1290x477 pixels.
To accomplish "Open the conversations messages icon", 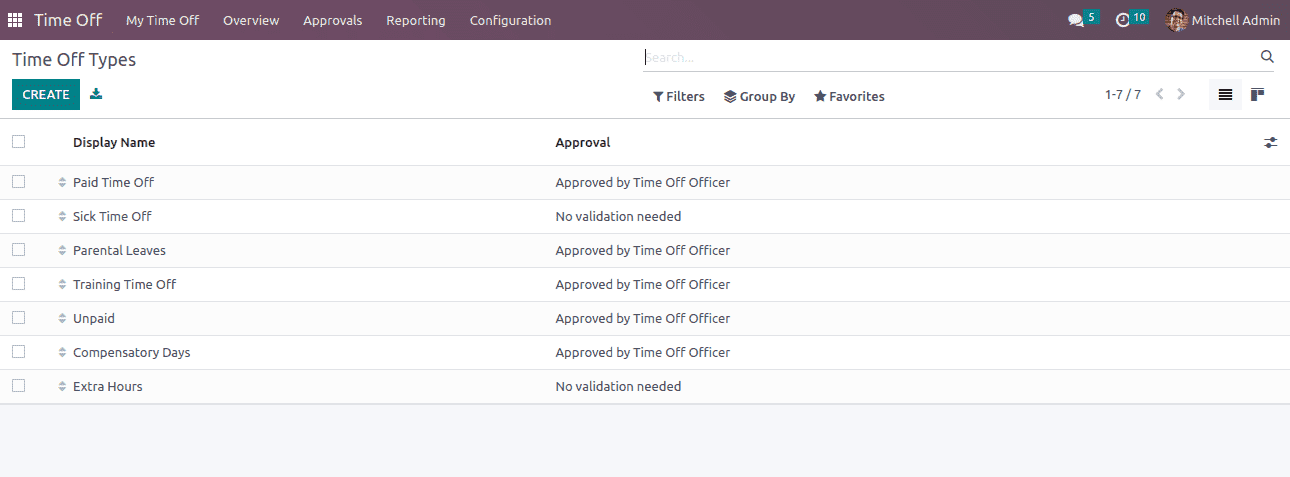I will [1076, 20].
